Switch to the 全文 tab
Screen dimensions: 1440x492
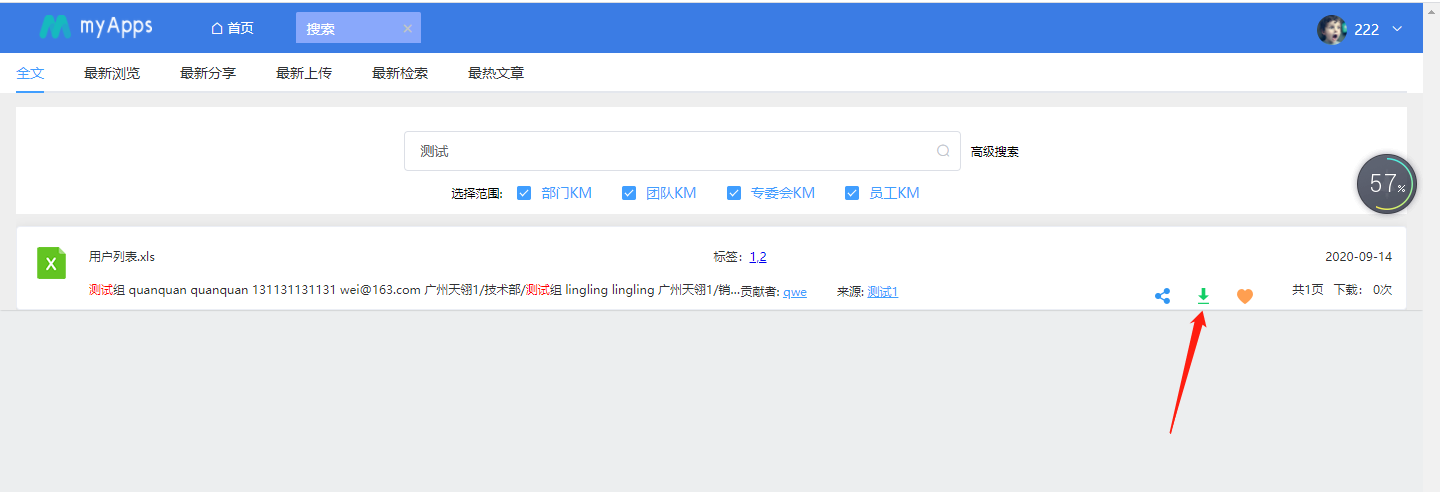(30, 73)
